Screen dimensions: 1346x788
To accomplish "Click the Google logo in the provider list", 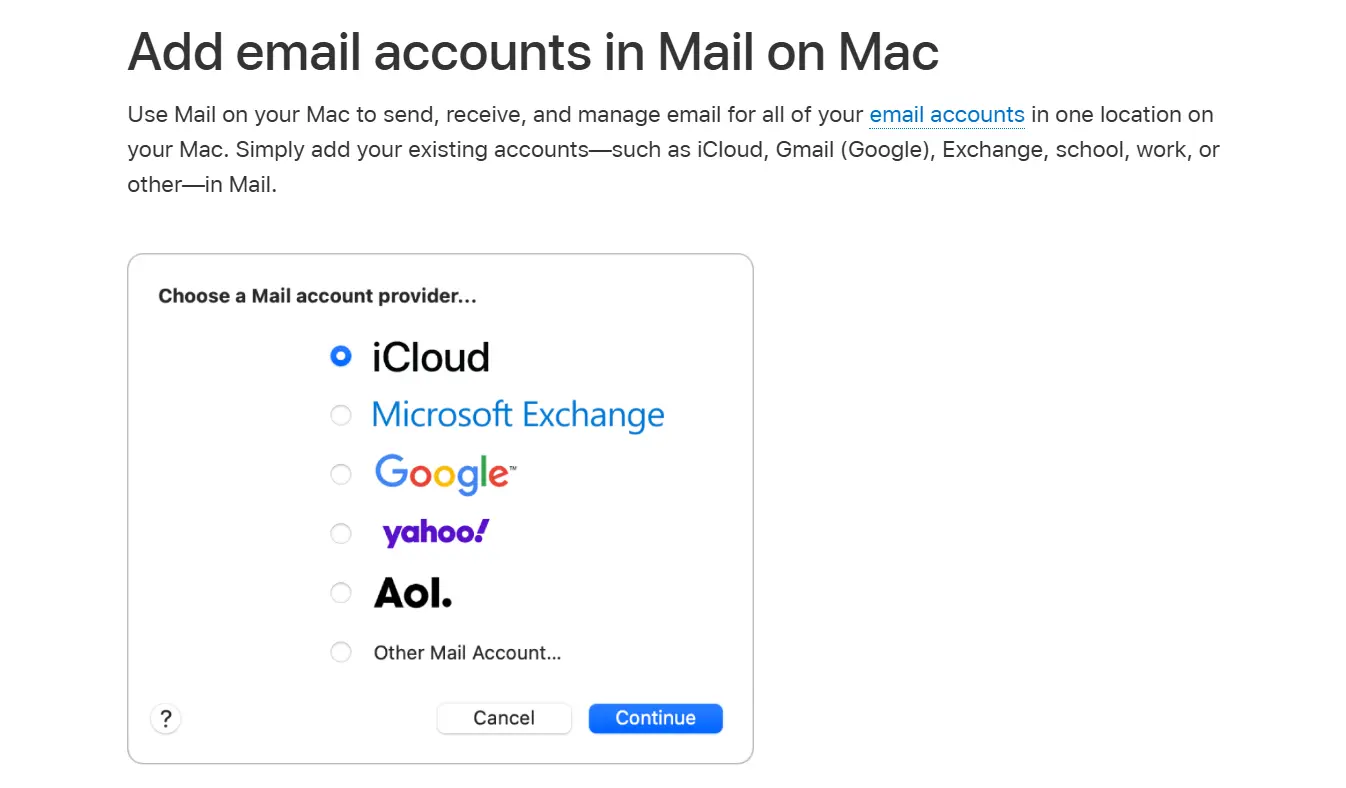I will [443, 474].
